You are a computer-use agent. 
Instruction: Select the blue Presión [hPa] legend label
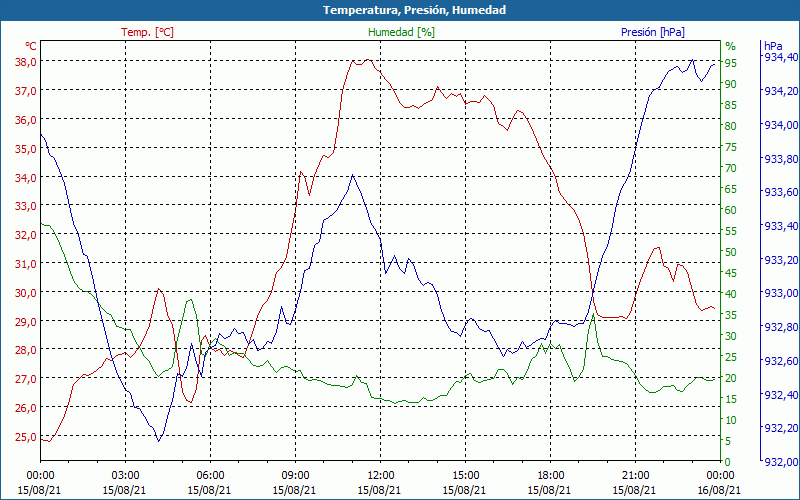pyautogui.click(x=653, y=32)
